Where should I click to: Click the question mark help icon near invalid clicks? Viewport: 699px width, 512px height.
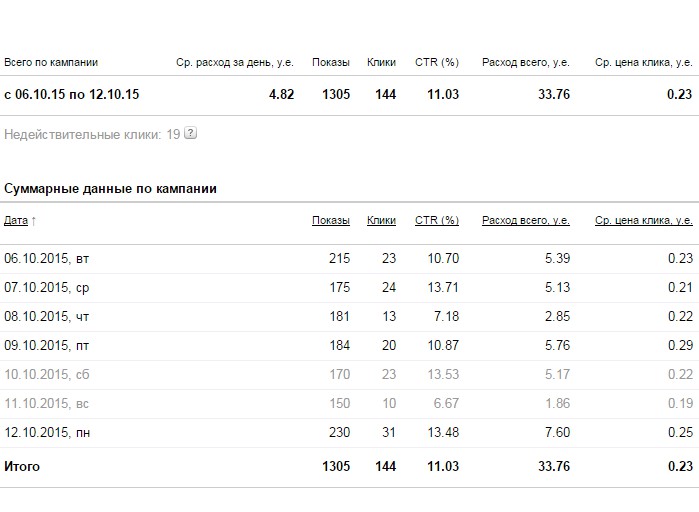click(190, 133)
